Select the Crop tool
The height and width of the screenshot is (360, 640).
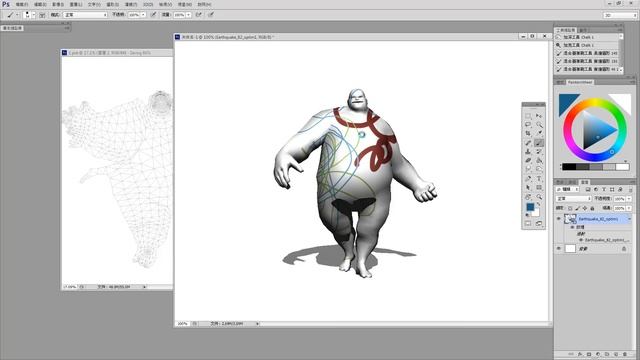528,133
